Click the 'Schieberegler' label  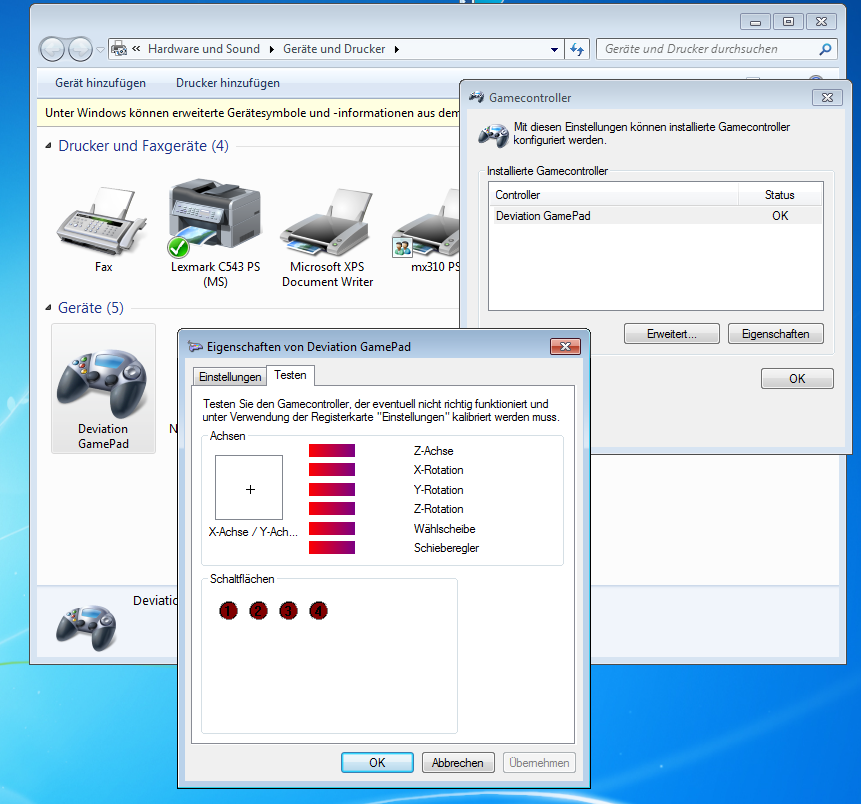click(x=446, y=548)
